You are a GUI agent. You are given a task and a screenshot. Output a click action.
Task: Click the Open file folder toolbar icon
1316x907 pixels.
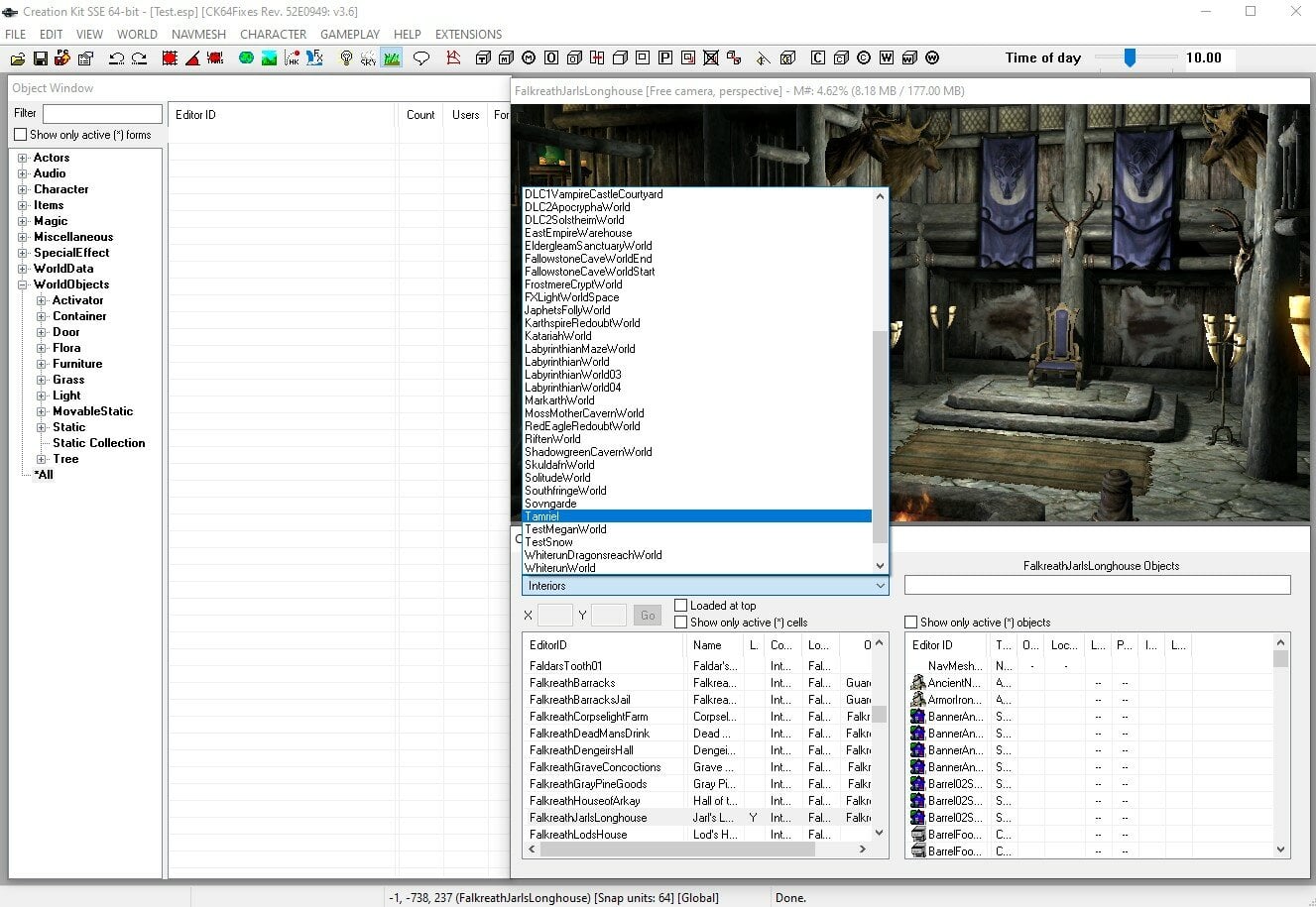pos(17,58)
